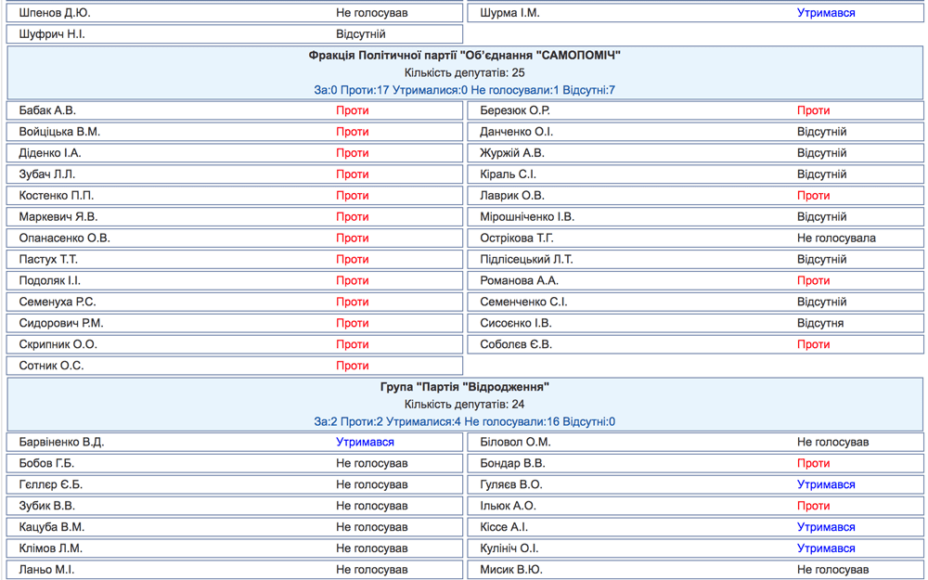Click the name "Пастух Т.Т."

coord(48,259)
